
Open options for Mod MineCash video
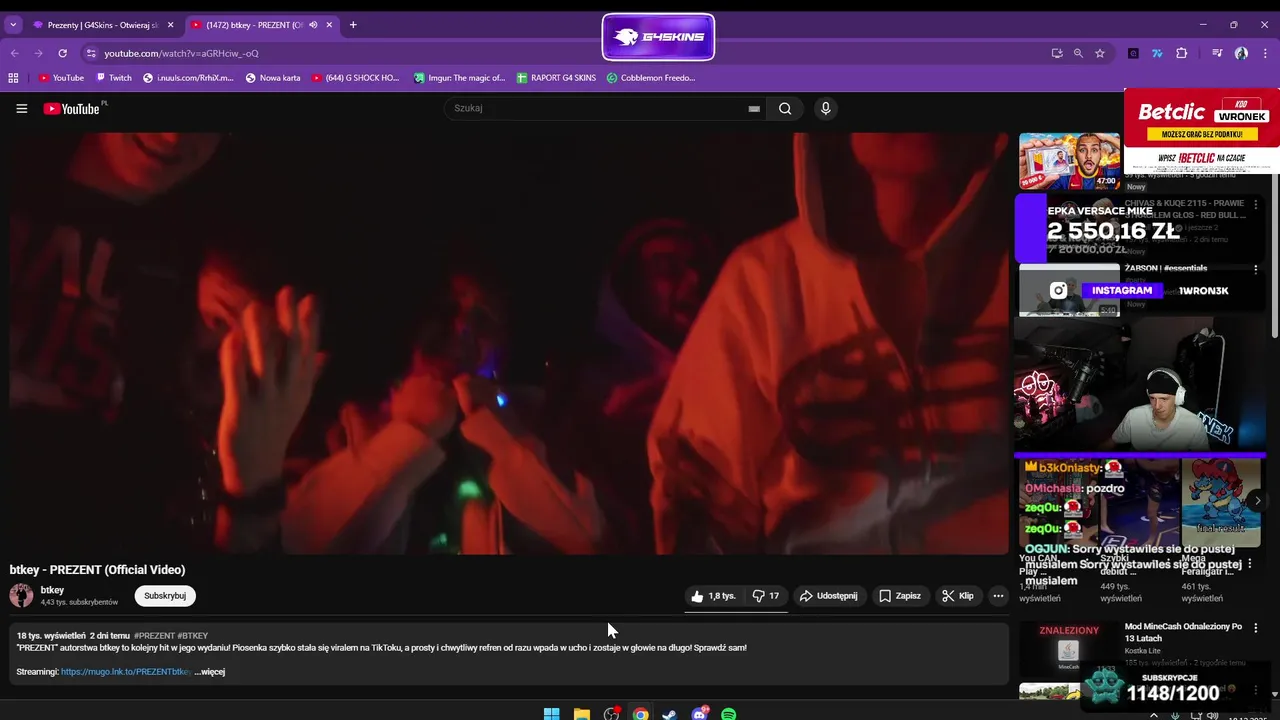tap(1256, 628)
